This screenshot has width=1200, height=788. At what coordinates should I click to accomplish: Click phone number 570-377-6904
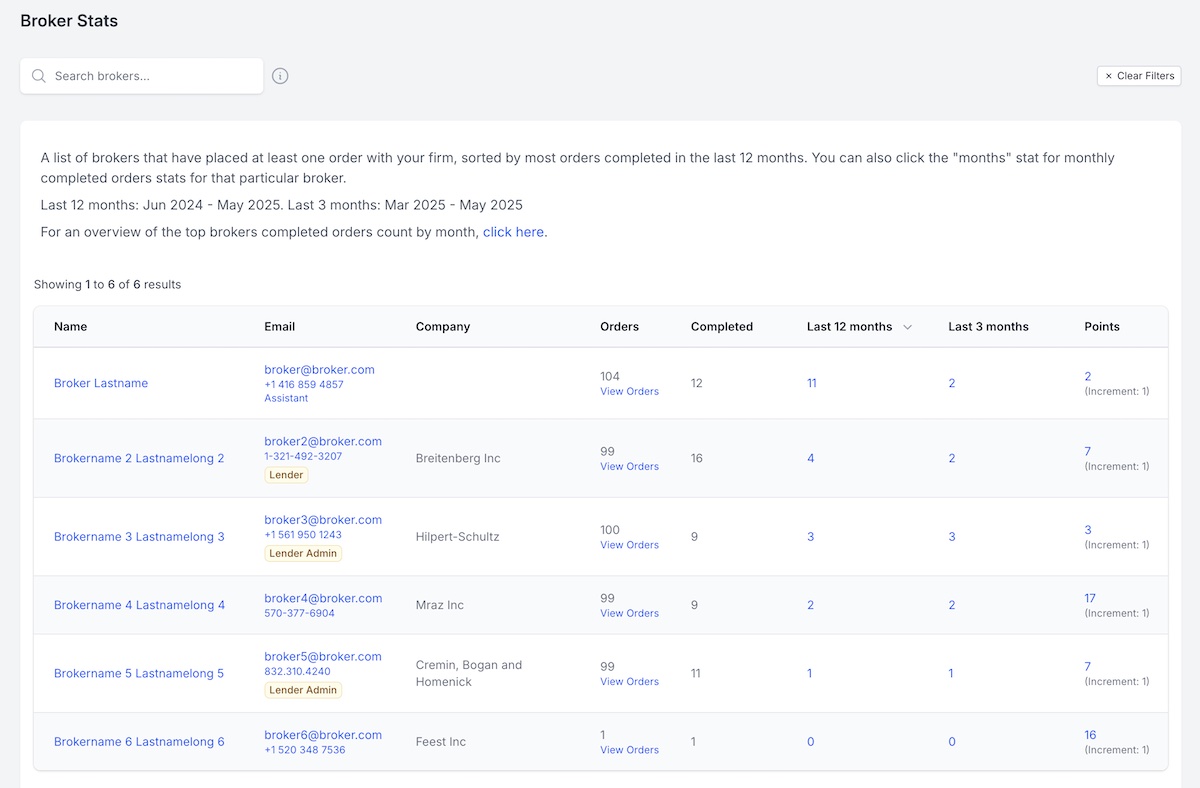click(299, 613)
